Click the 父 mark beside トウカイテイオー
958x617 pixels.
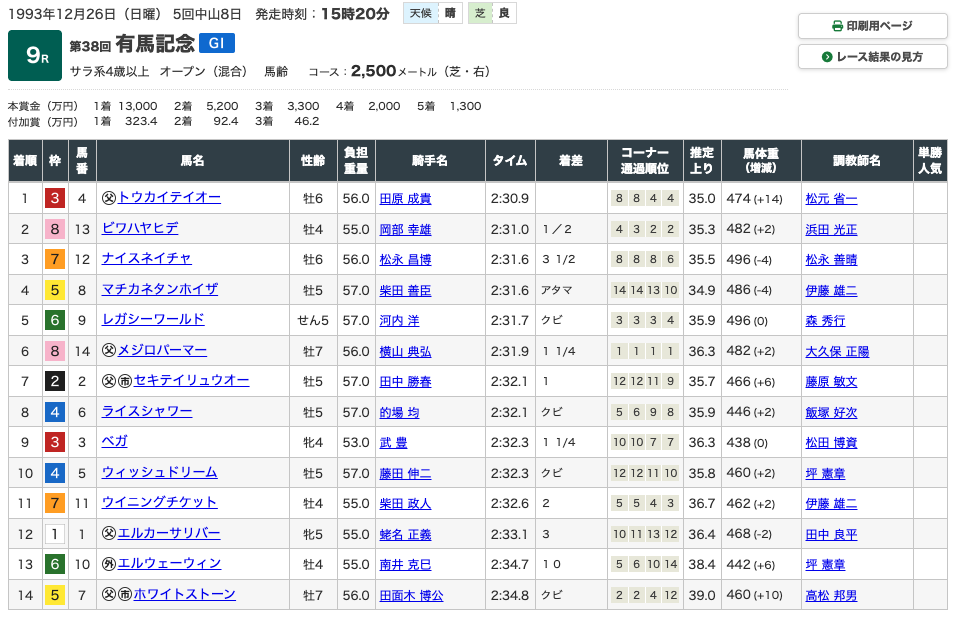pyautogui.click(x=109, y=198)
